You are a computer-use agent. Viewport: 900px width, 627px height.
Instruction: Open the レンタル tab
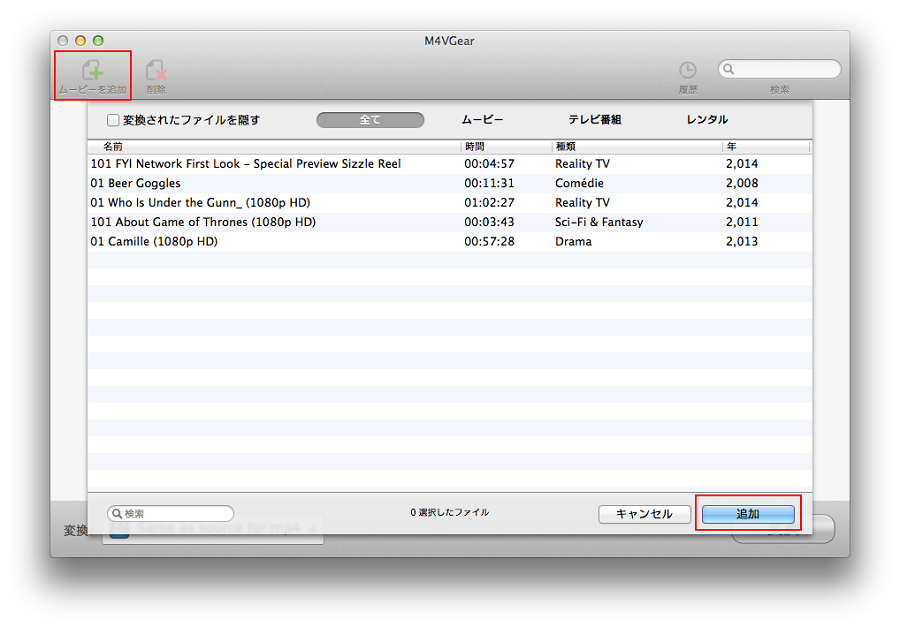707,120
